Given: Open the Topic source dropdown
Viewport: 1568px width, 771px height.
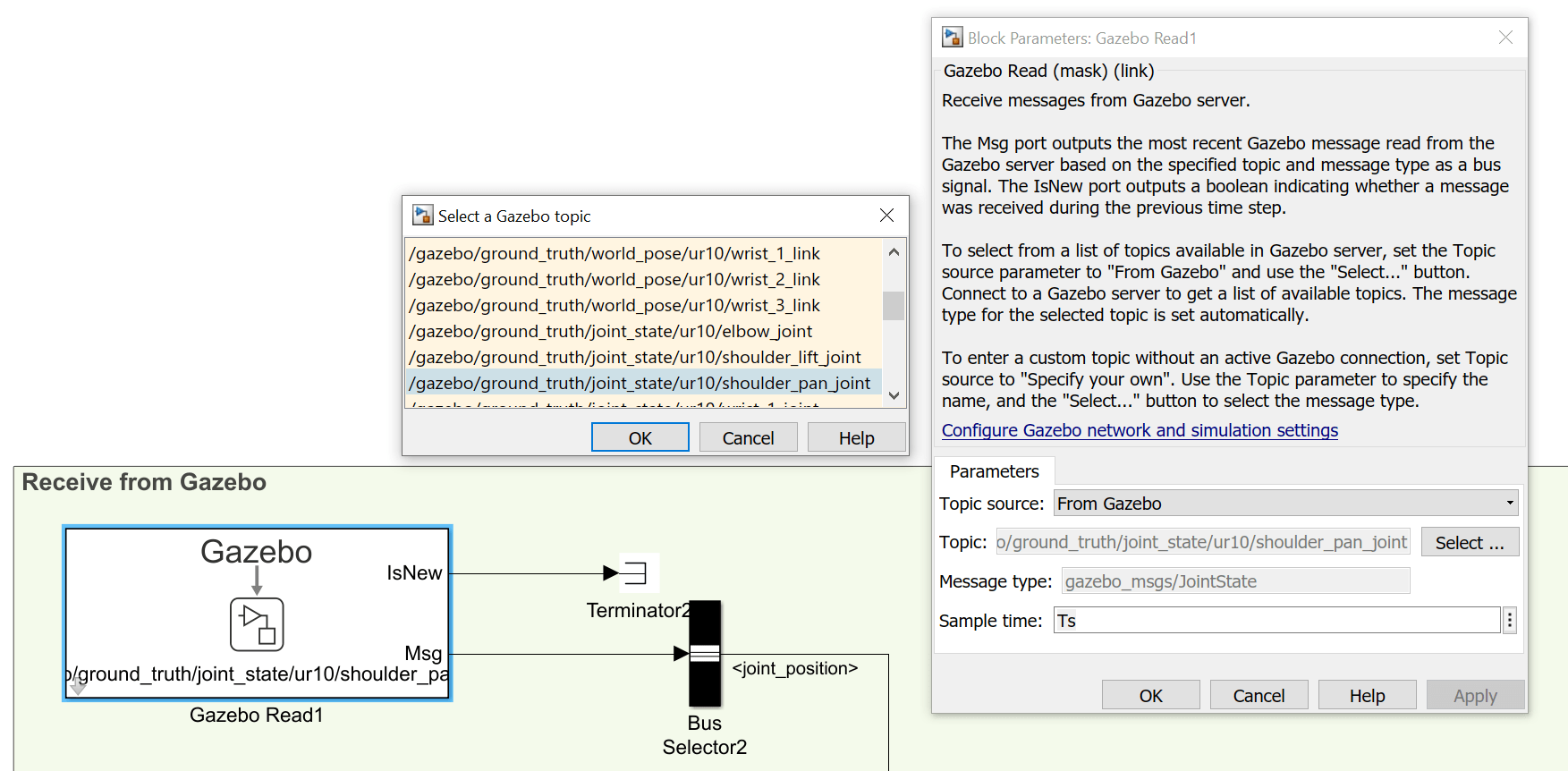Looking at the screenshot, I should (1286, 503).
